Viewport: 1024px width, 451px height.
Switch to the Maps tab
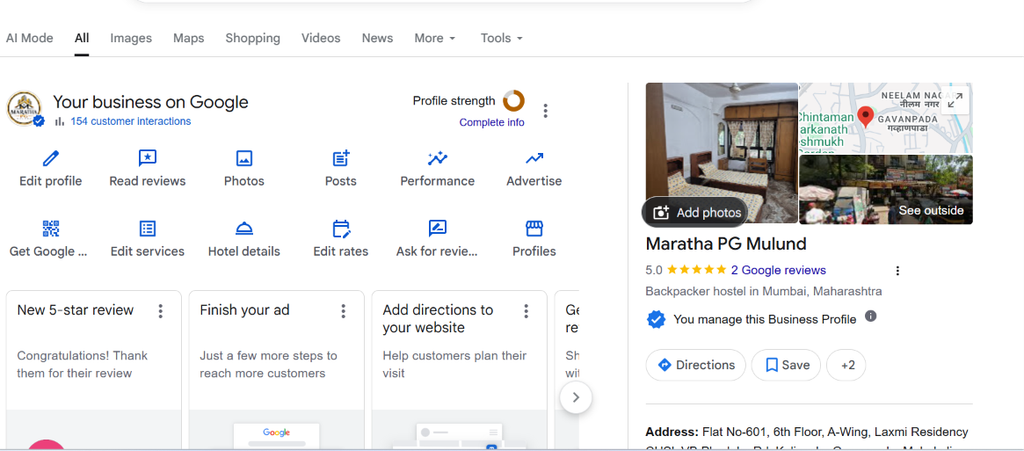pyautogui.click(x=189, y=38)
